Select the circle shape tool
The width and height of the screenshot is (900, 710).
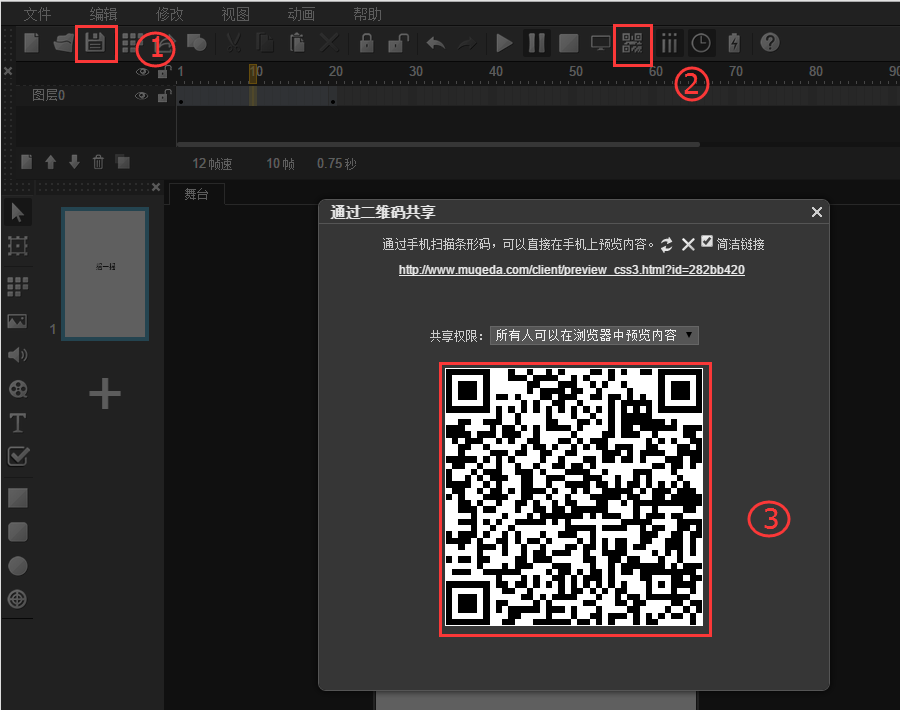[17, 566]
